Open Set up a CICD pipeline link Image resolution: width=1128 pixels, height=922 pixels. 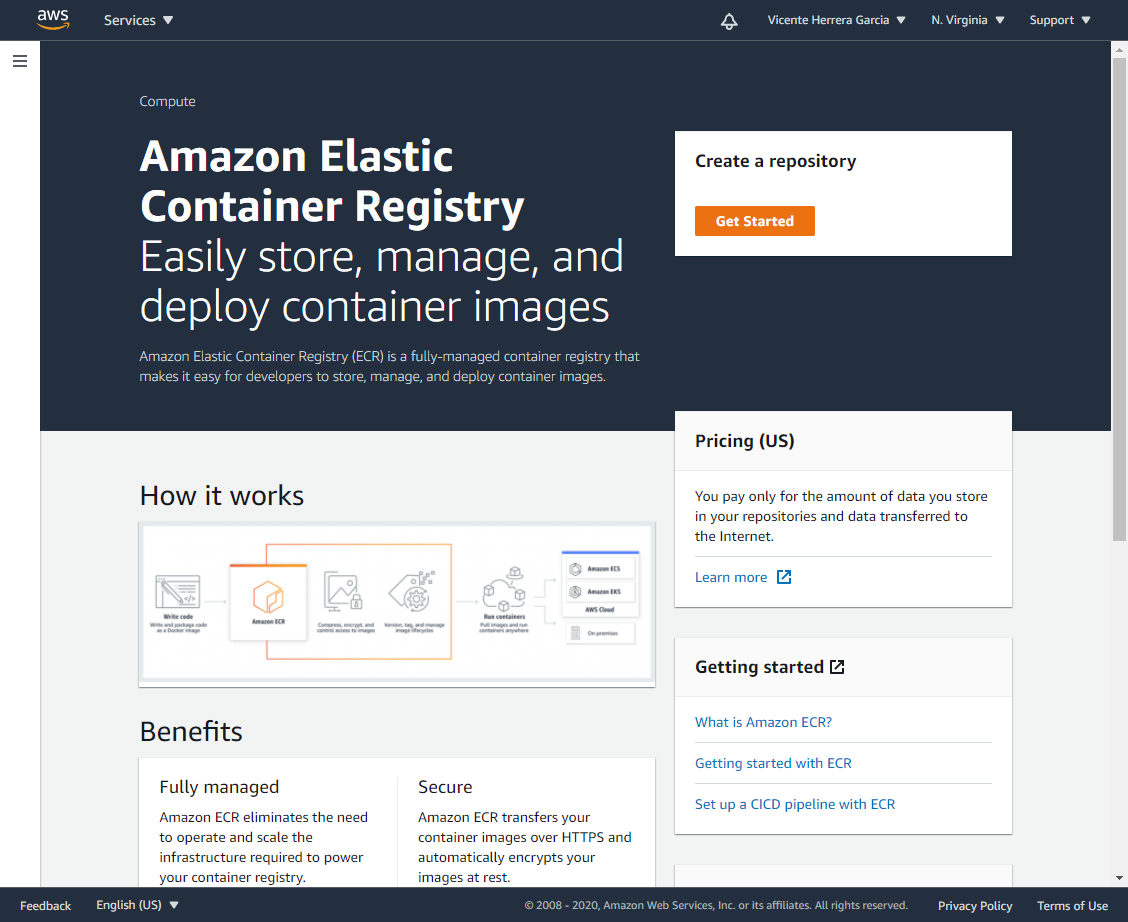point(795,804)
